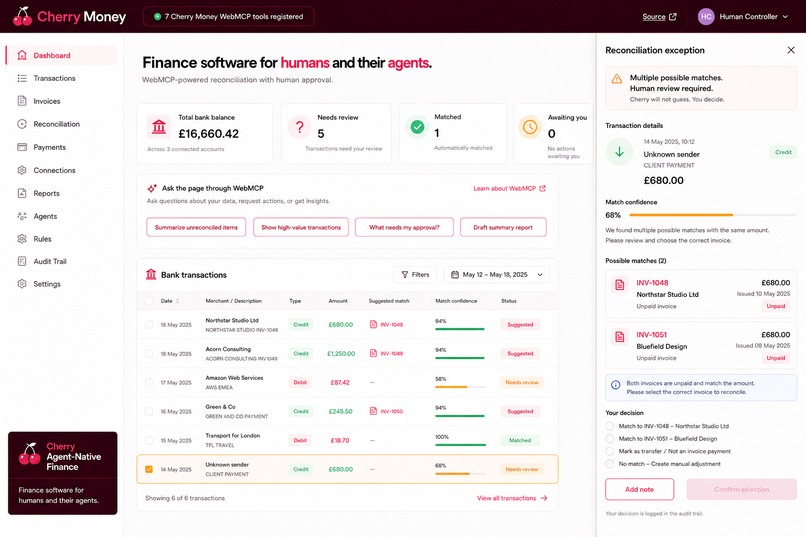Click the warning triangle icon in the alert
Viewport: 806px width, 537px height.
coord(616,79)
